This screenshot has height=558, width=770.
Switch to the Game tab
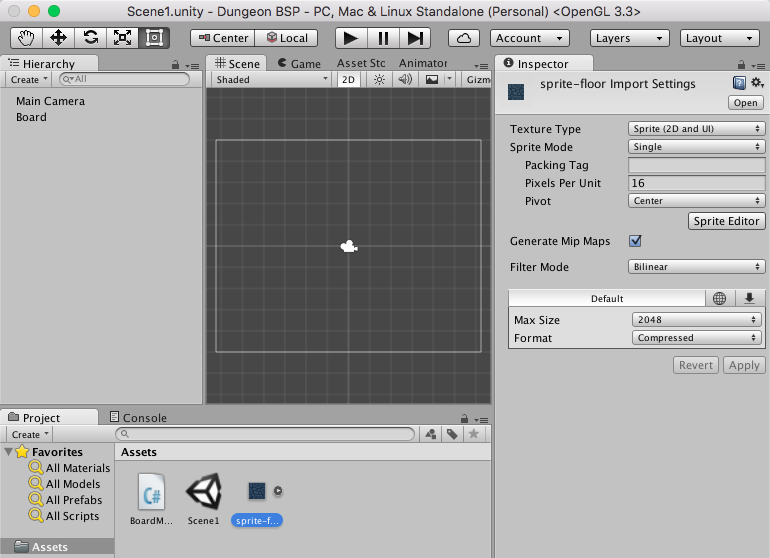click(299, 63)
